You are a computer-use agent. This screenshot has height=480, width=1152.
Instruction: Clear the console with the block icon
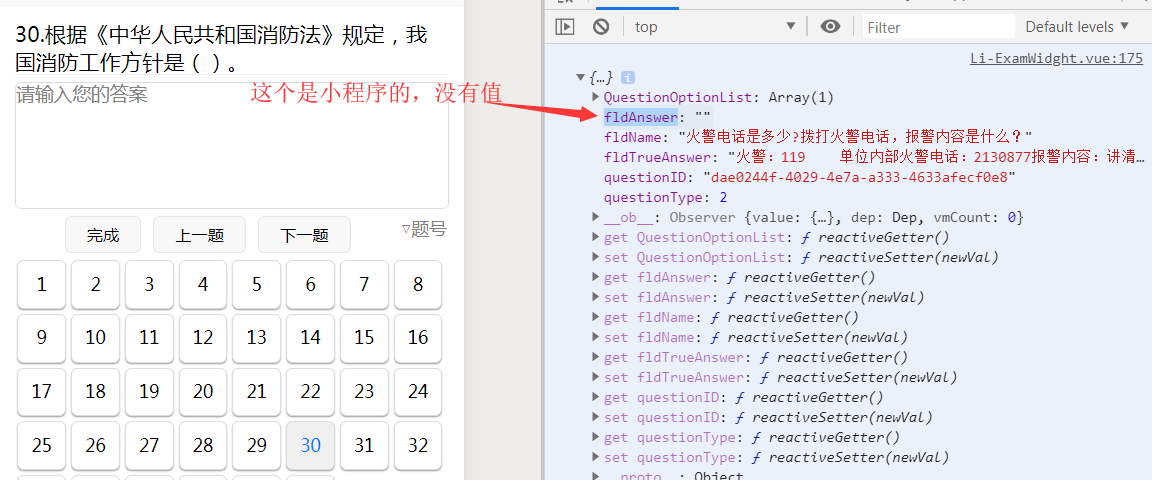(601, 27)
